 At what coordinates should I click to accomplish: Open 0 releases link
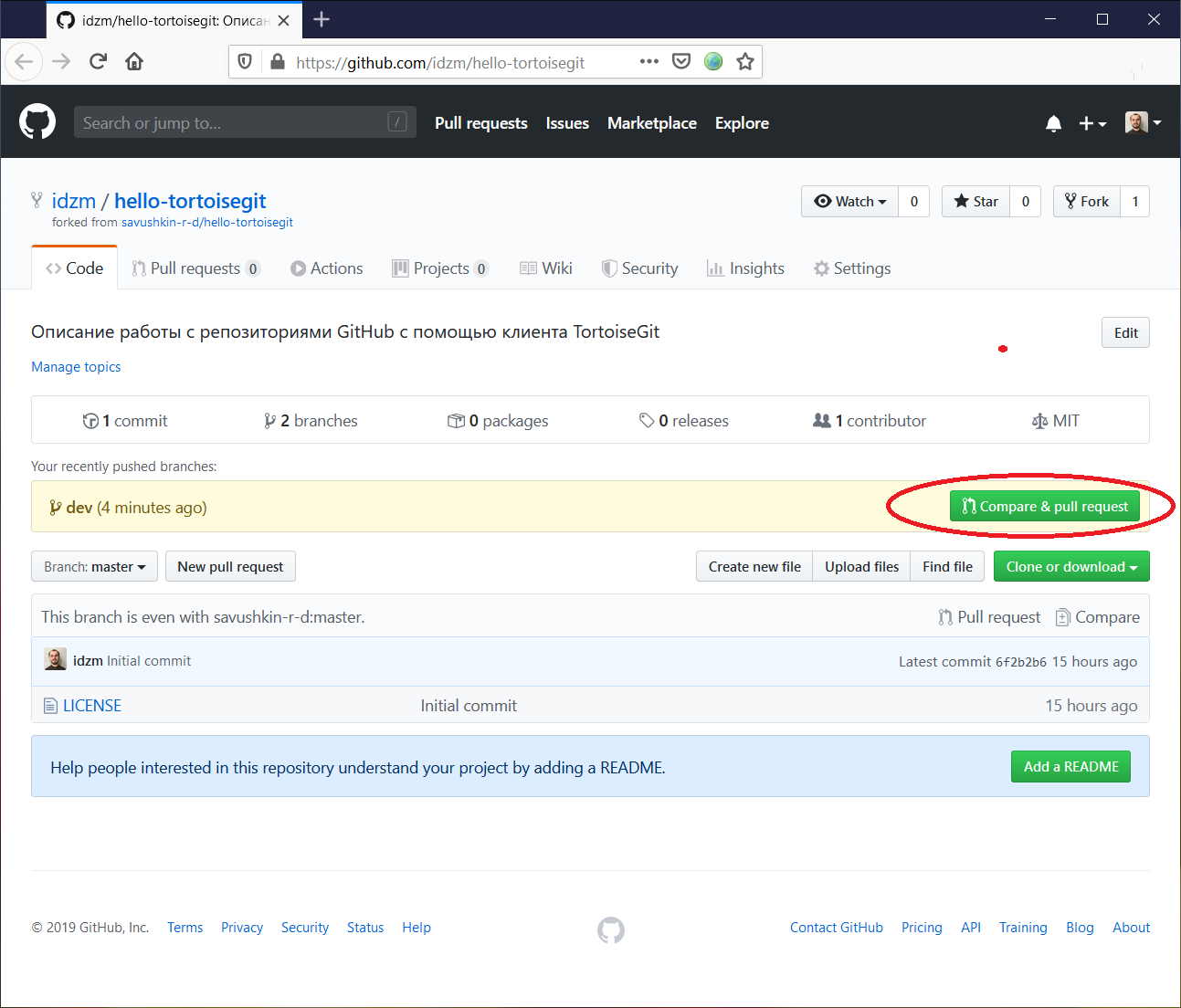click(x=684, y=421)
